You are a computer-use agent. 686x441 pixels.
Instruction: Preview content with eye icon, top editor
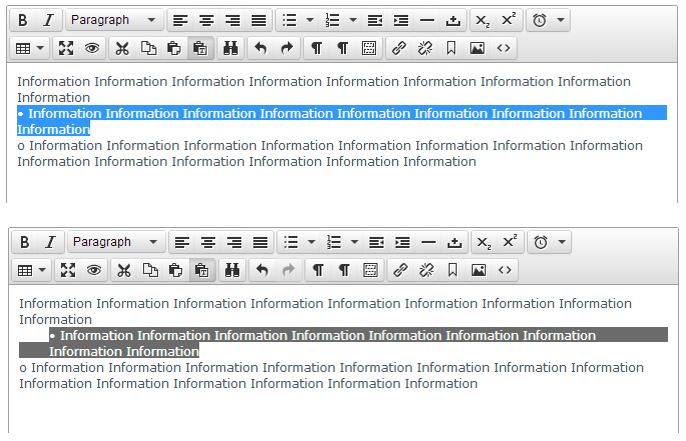tap(92, 48)
